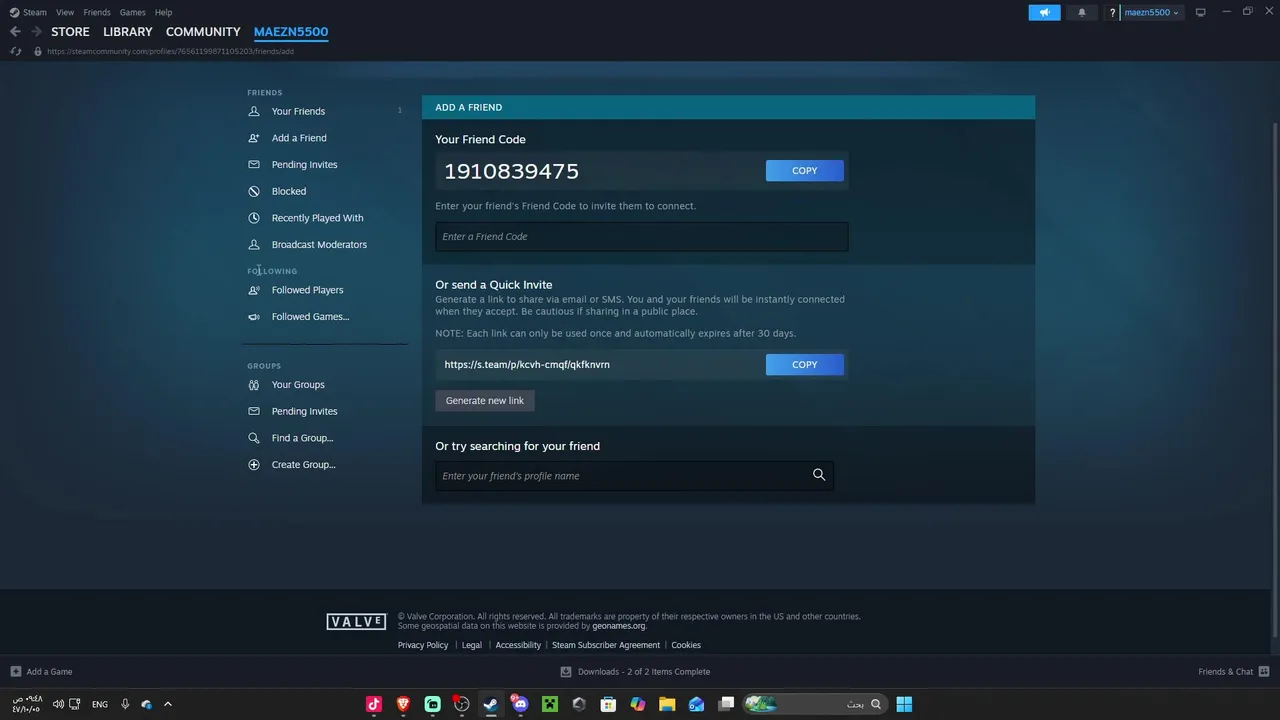
Task: Open the Windows Start button
Action: (x=904, y=704)
